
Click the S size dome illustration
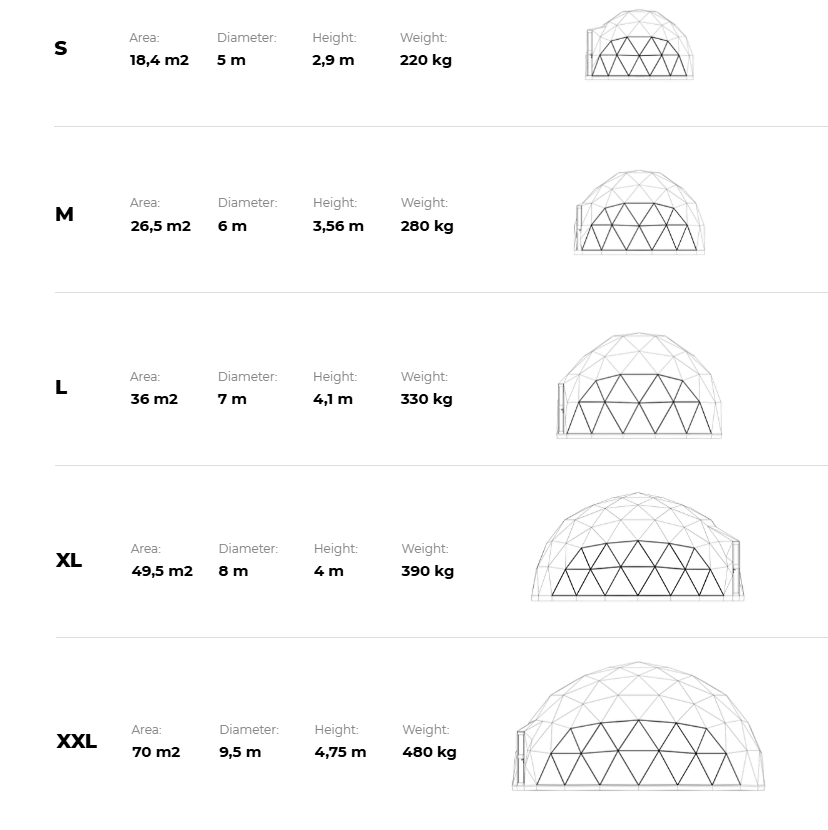(639, 45)
